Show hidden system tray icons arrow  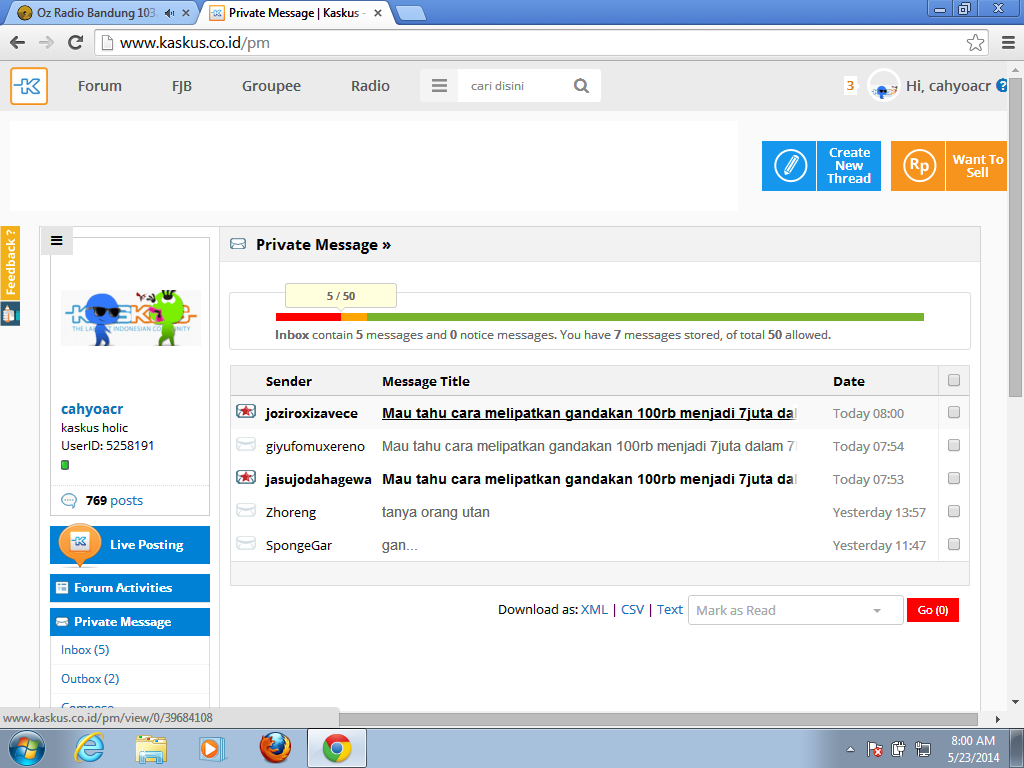[850, 749]
